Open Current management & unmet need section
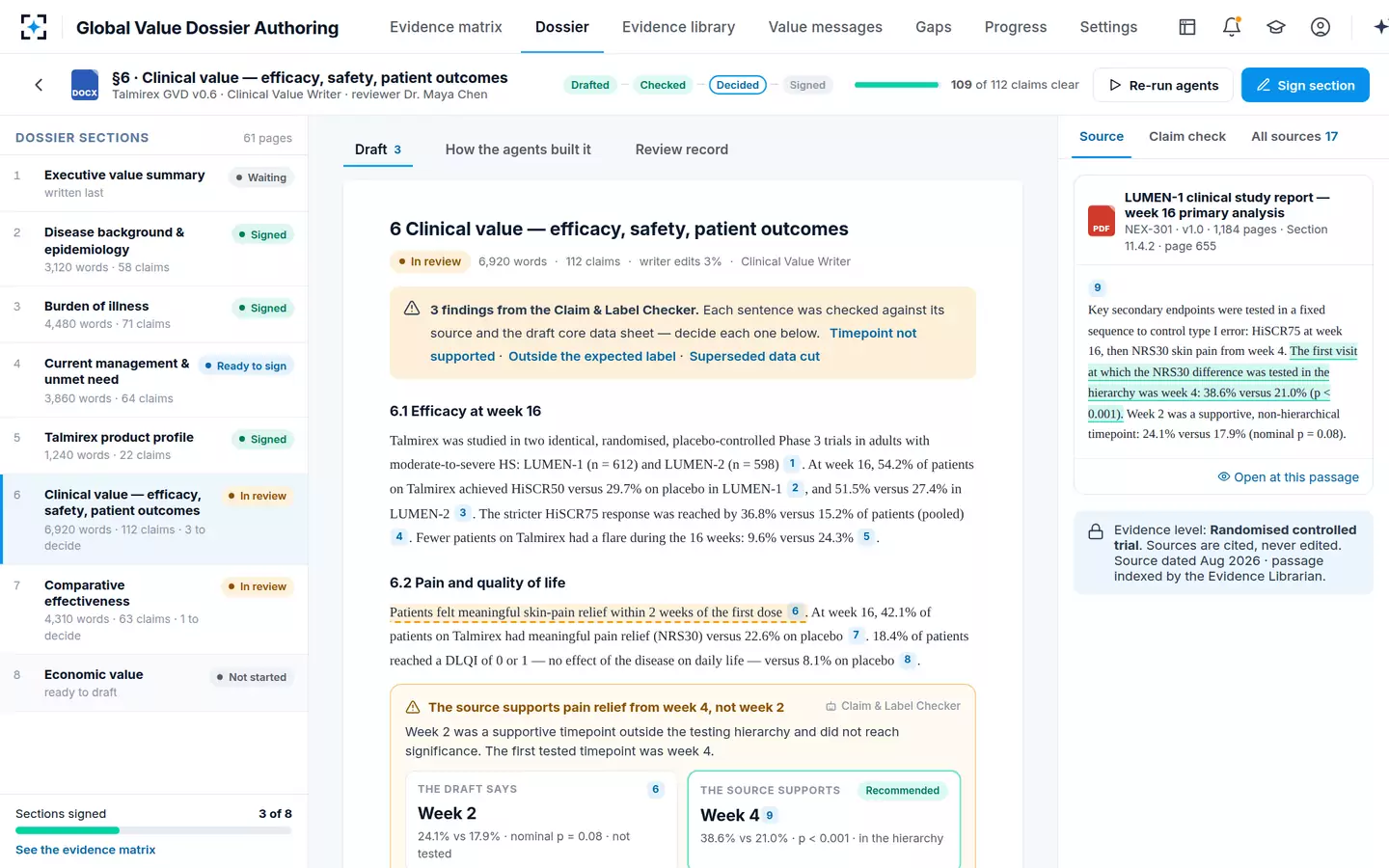1389x868 pixels. point(154,380)
